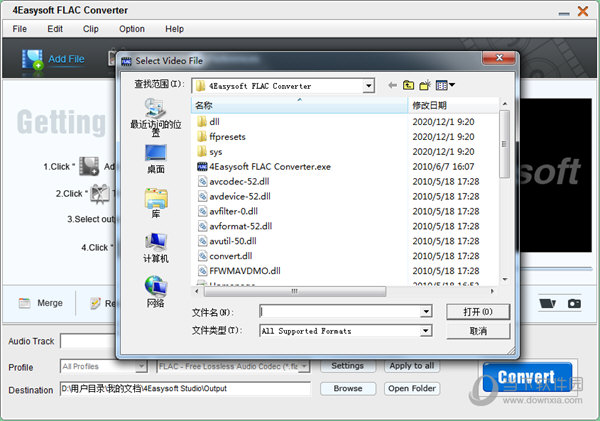
Task: Go back using the dialog's left arrow icon
Action: point(392,85)
